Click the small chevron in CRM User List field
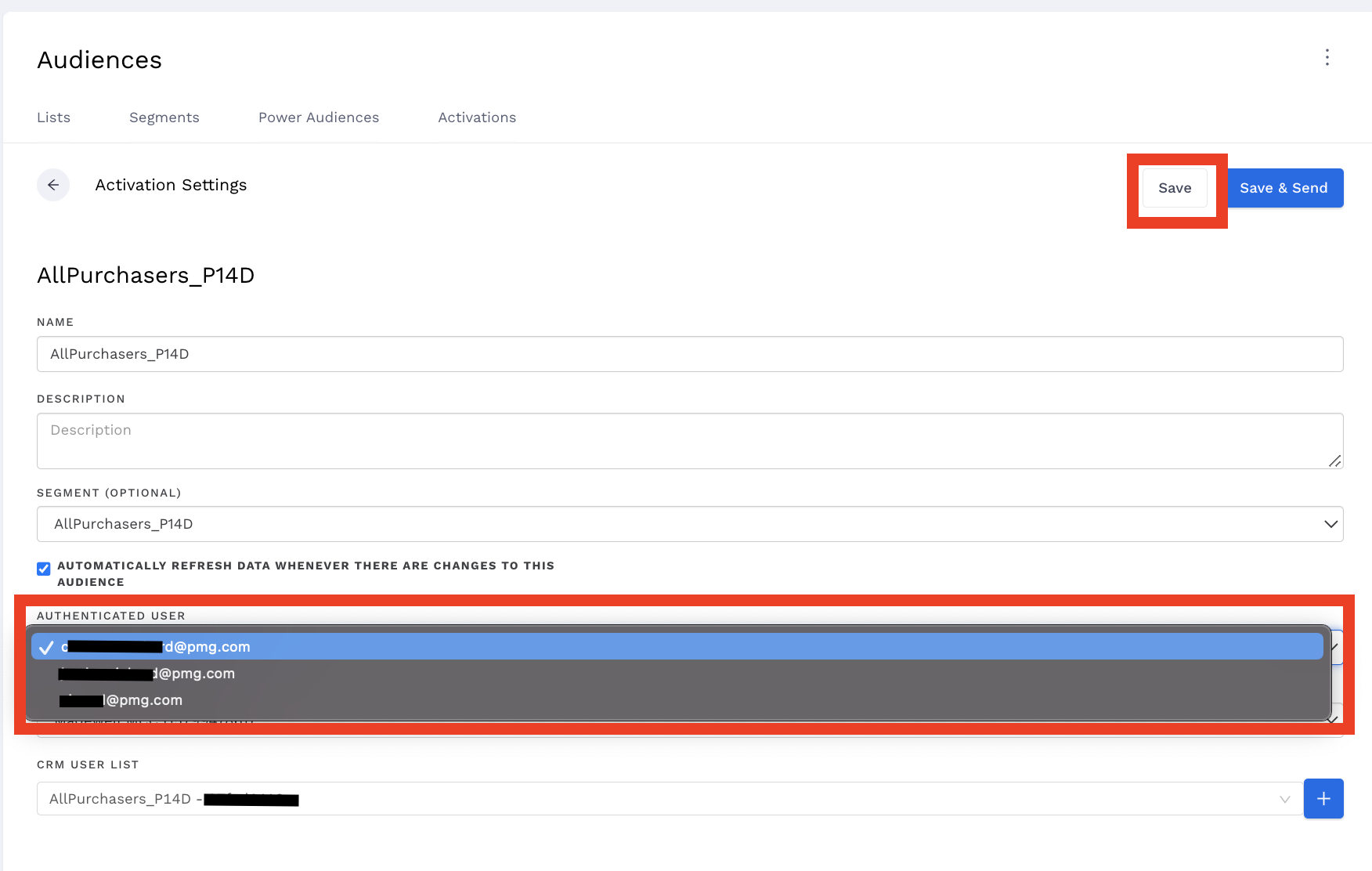Viewport: 1372px width, 871px height. (1284, 799)
